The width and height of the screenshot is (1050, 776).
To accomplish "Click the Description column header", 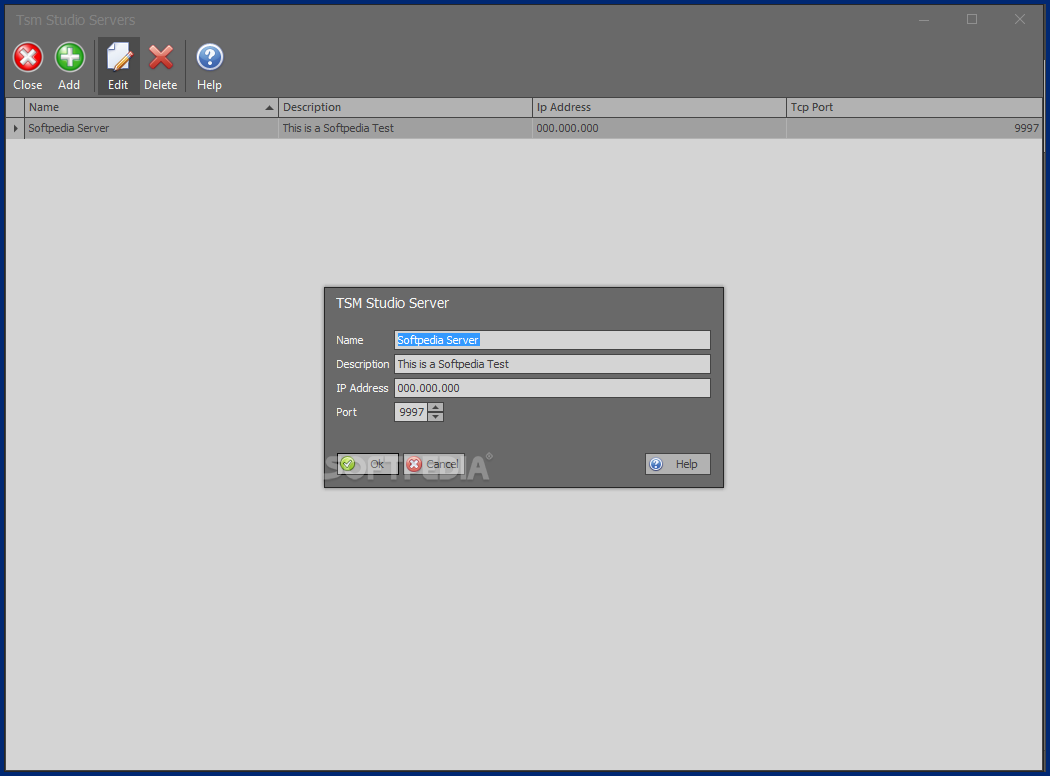I will point(405,107).
